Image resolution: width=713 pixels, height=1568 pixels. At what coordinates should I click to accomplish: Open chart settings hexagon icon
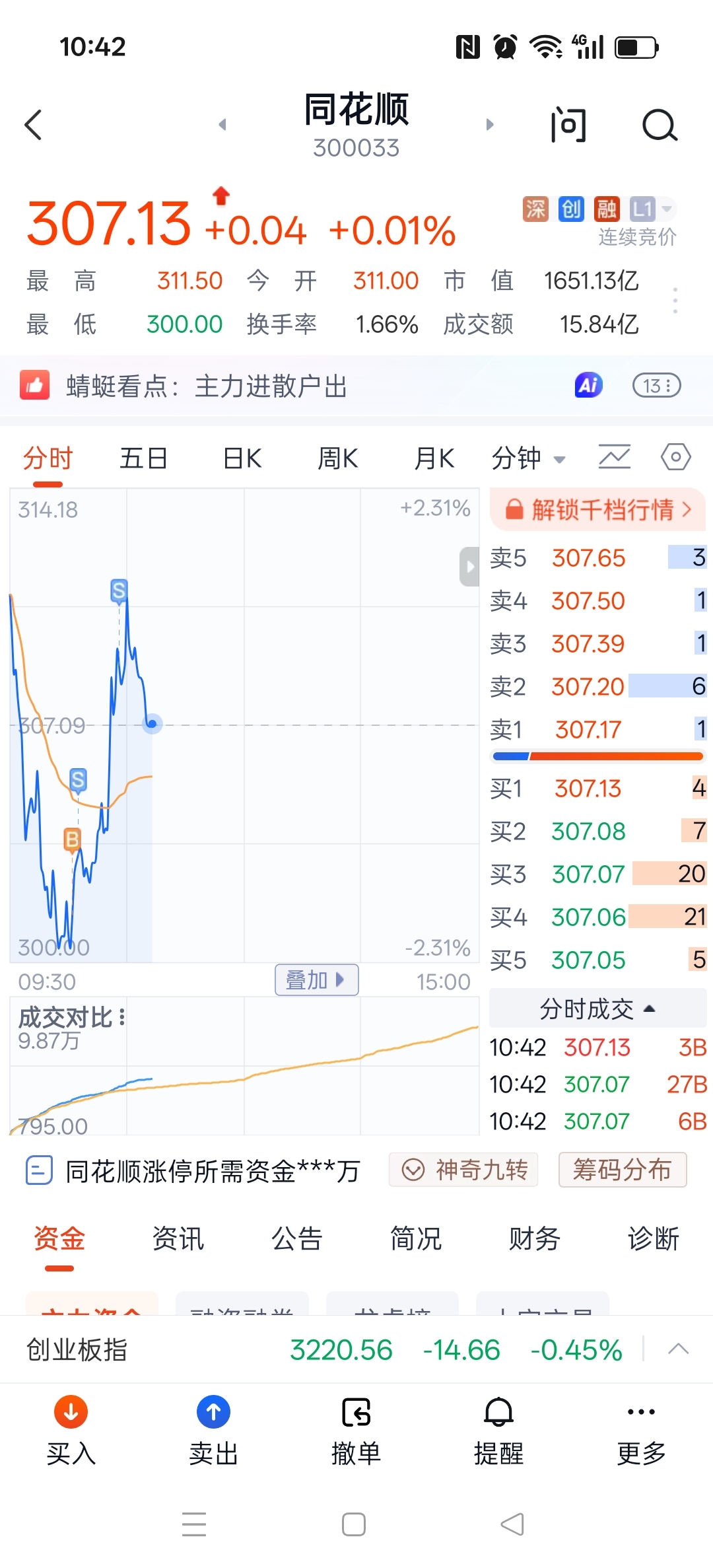[x=675, y=457]
